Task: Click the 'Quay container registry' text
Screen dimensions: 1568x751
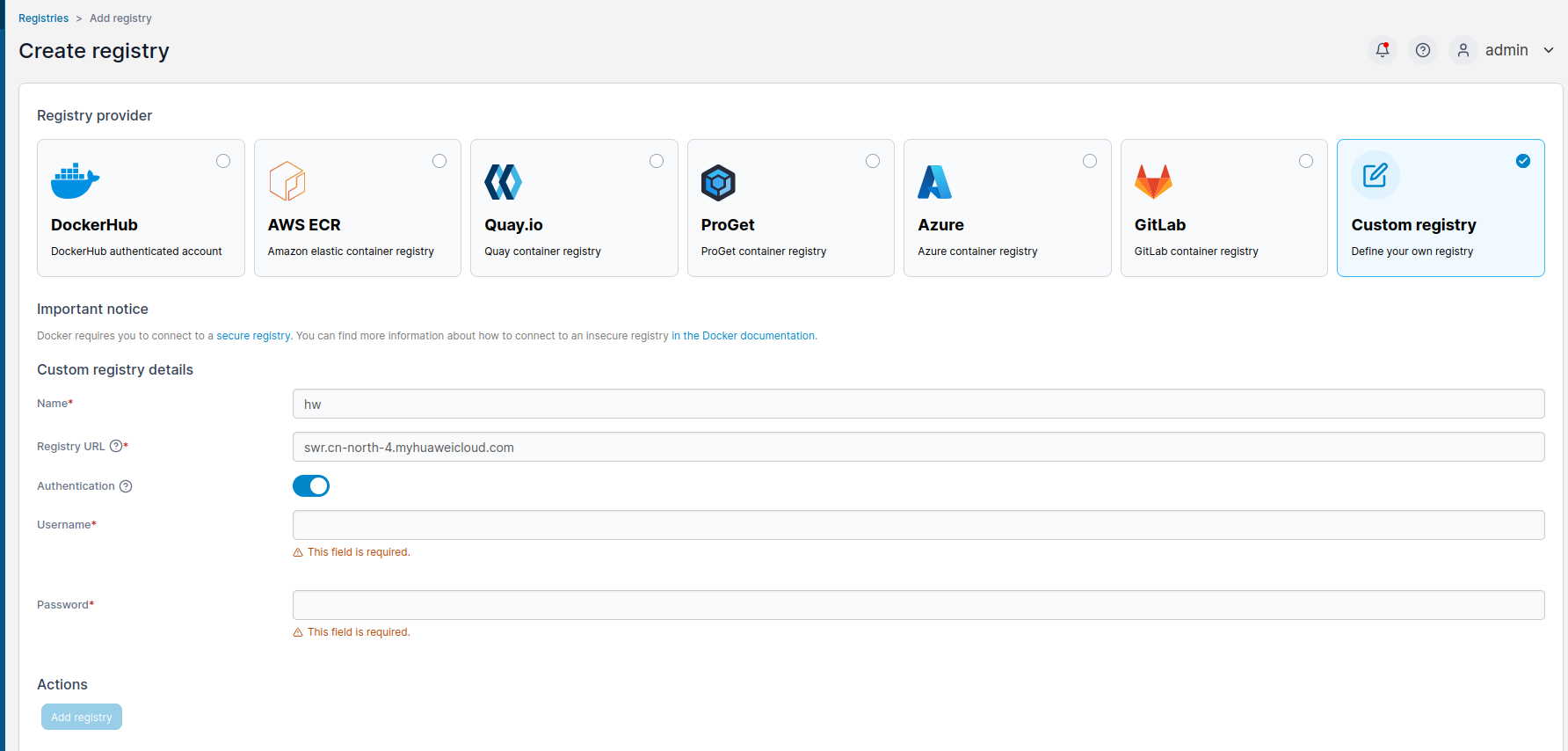Action: (x=542, y=252)
